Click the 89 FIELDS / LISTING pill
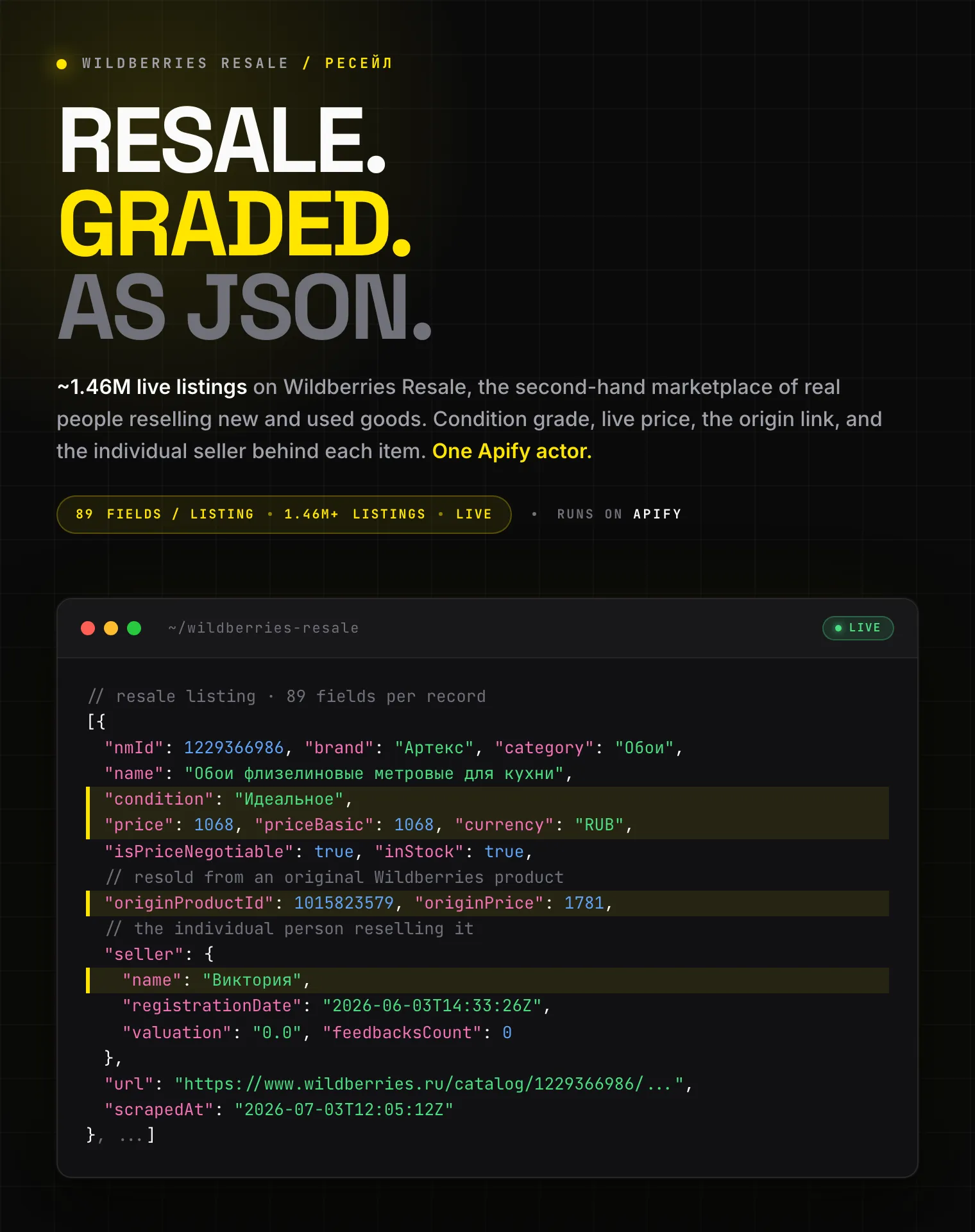Image resolution: width=975 pixels, height=1232 pixels. click(x=284, y=515)
